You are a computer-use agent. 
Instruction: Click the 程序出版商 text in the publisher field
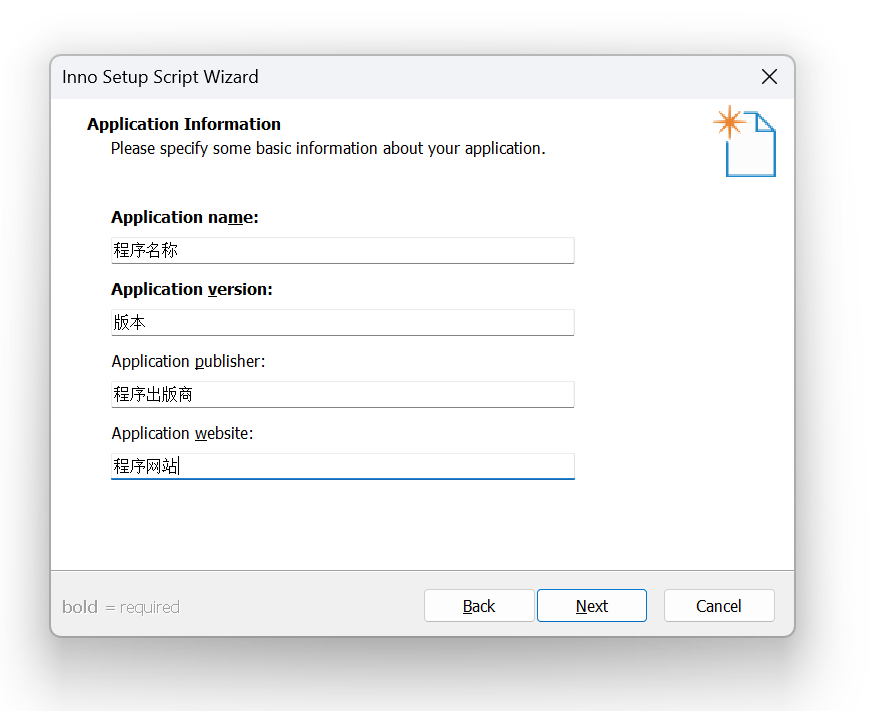pos(153,394)
